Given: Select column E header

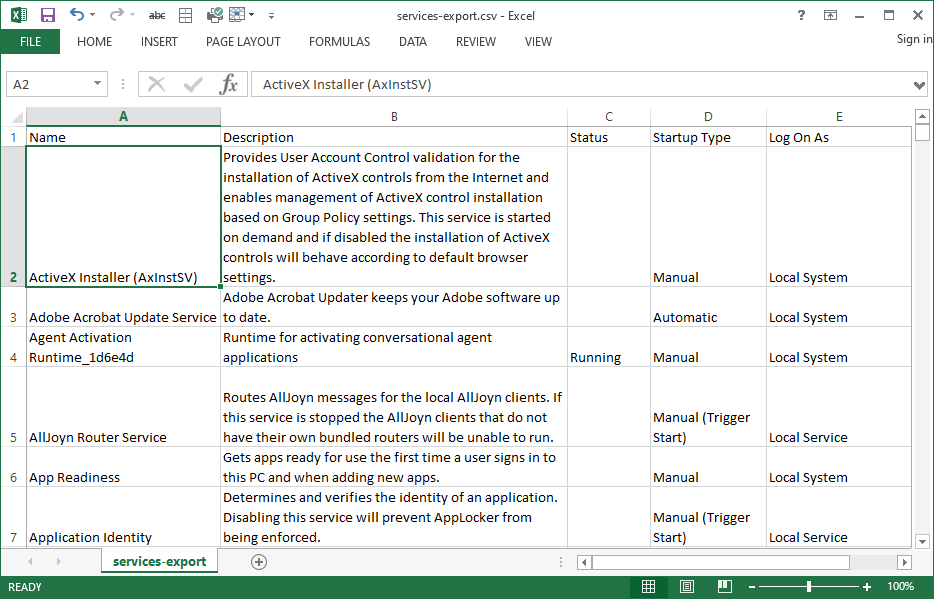Looking at the screenshot, I should [x=839, y=117].
